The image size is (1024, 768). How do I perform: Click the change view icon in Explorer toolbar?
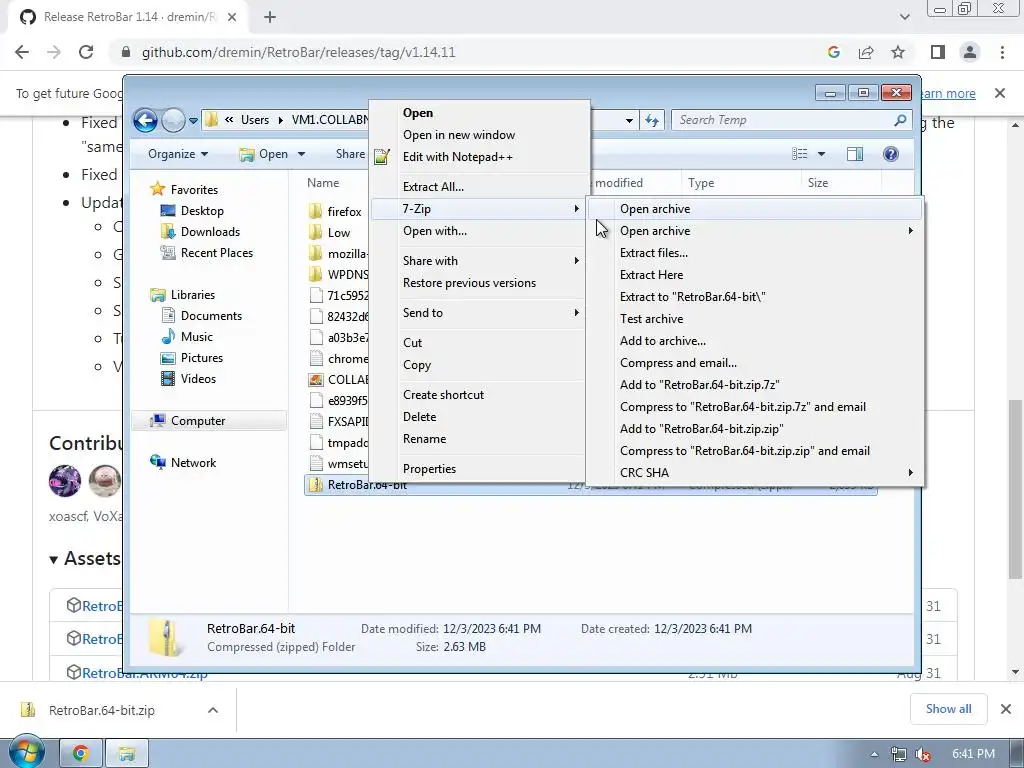(799, 153)
